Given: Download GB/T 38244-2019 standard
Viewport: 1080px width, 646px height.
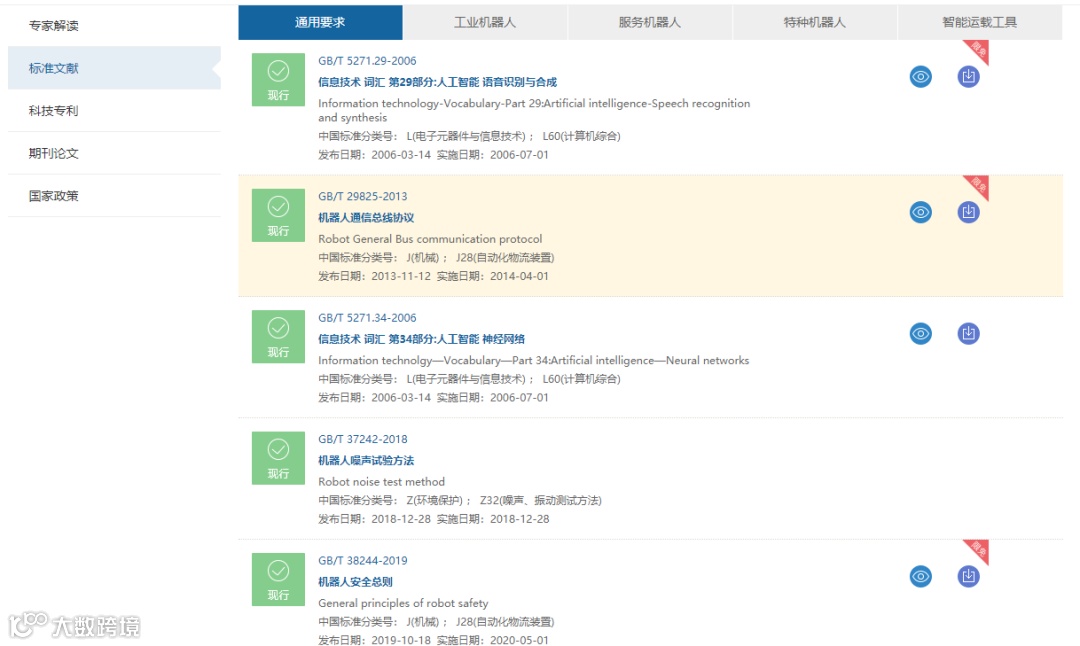Looking at the screenshot, I should 968,576.
